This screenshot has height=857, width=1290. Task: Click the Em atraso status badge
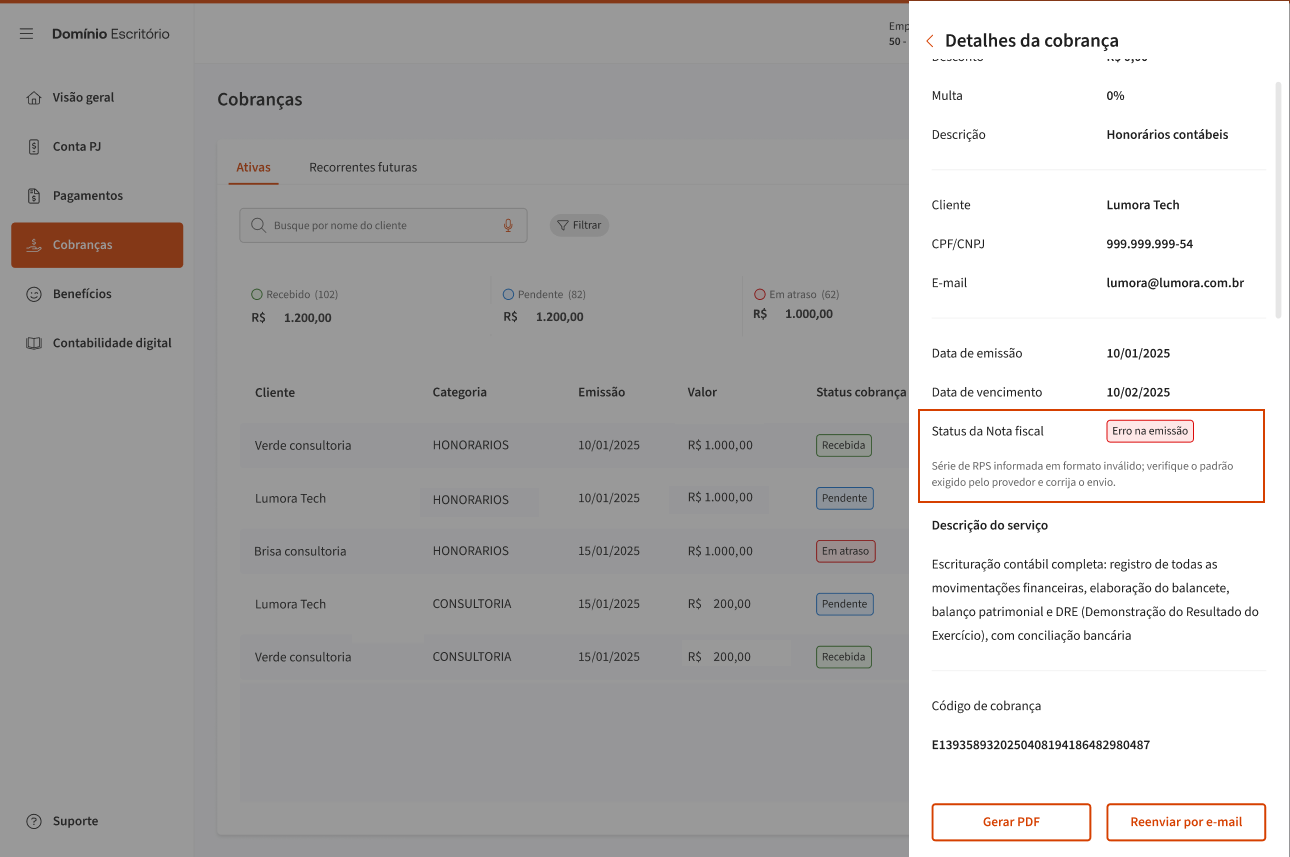845,551
